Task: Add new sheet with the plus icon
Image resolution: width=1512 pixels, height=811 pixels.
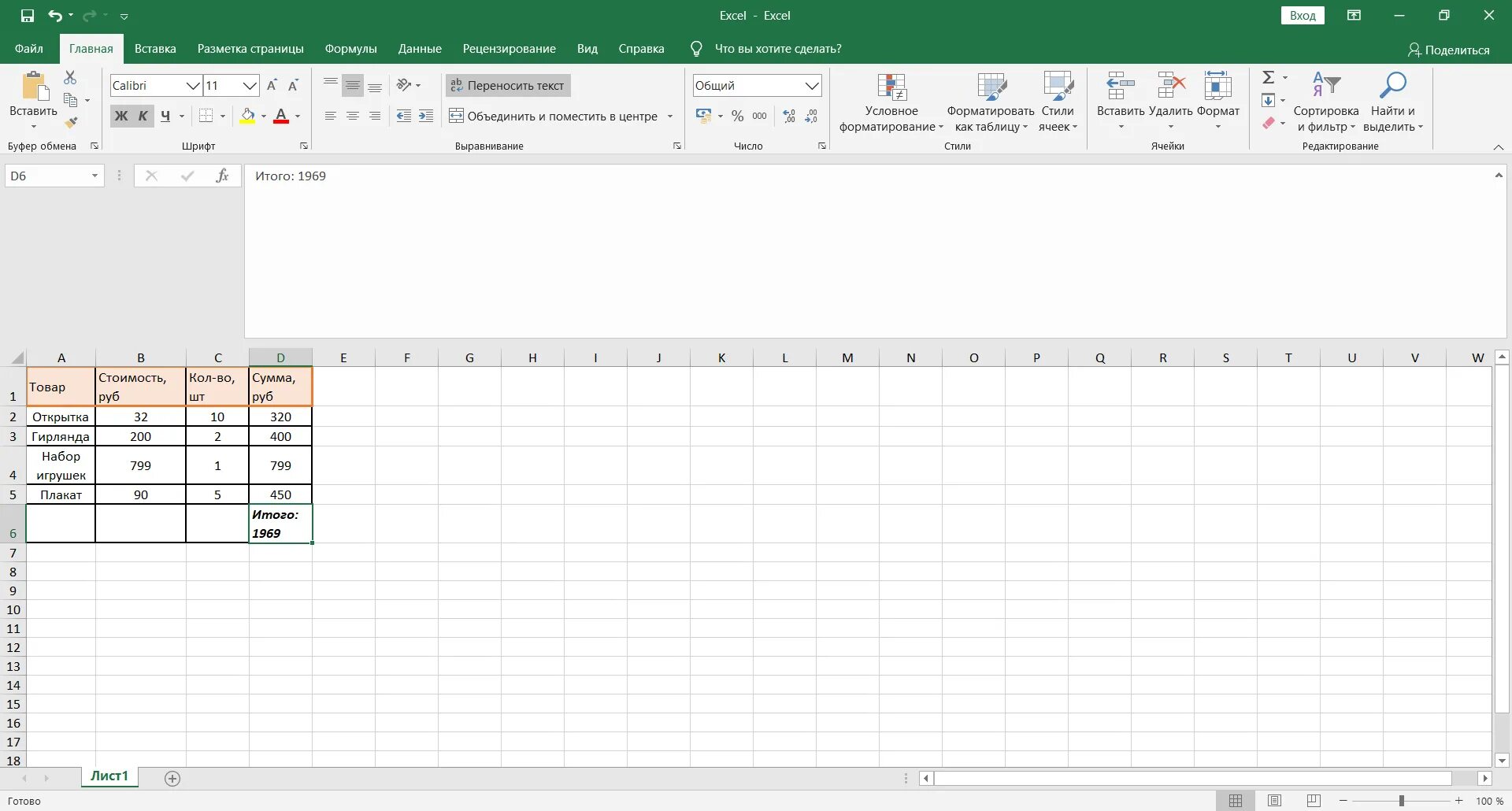Action: coord(172,778)
